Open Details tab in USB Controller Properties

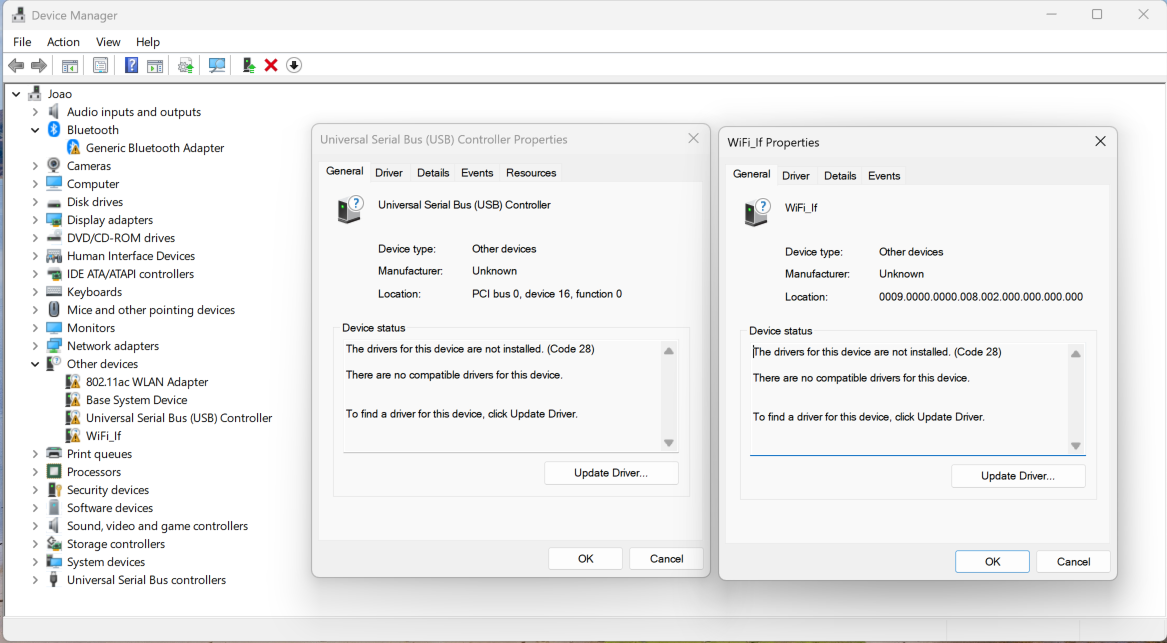(x=432, y=173)
